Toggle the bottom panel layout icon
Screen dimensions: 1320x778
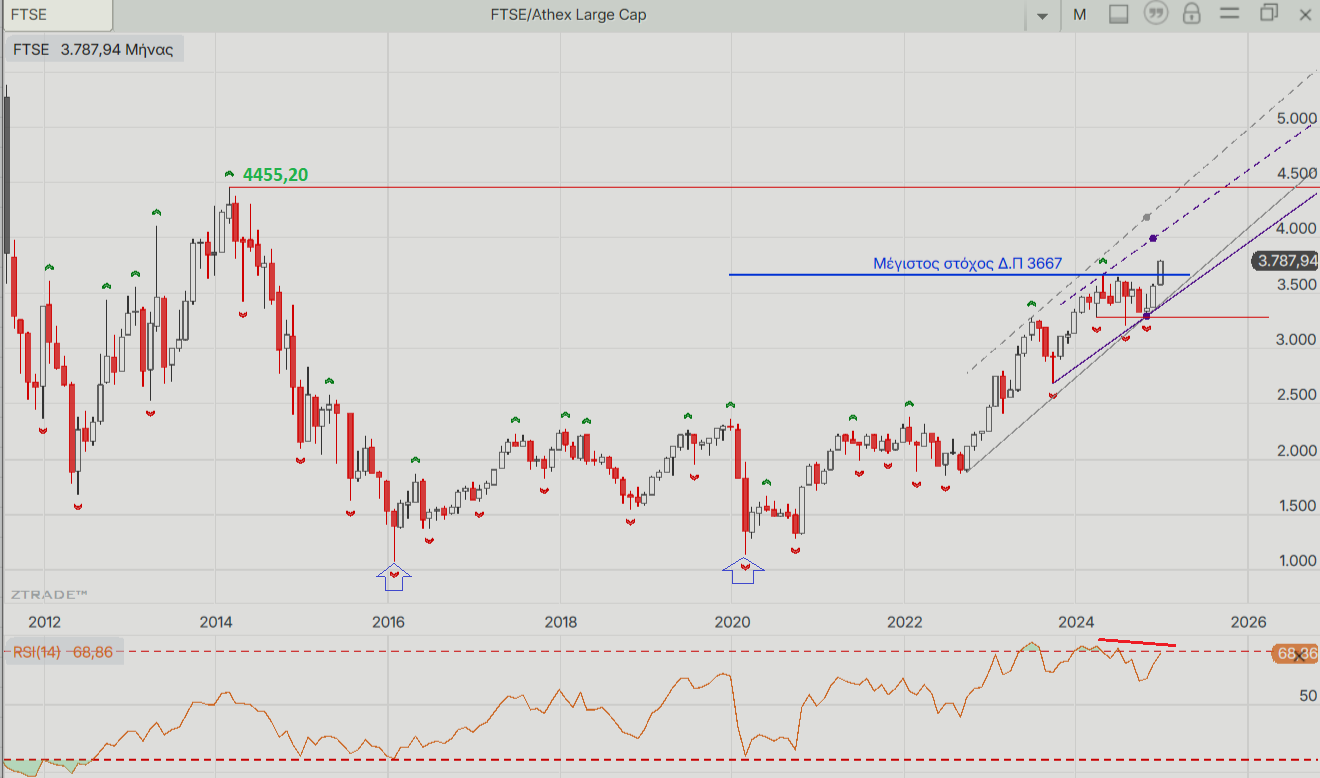point(1119,14)
